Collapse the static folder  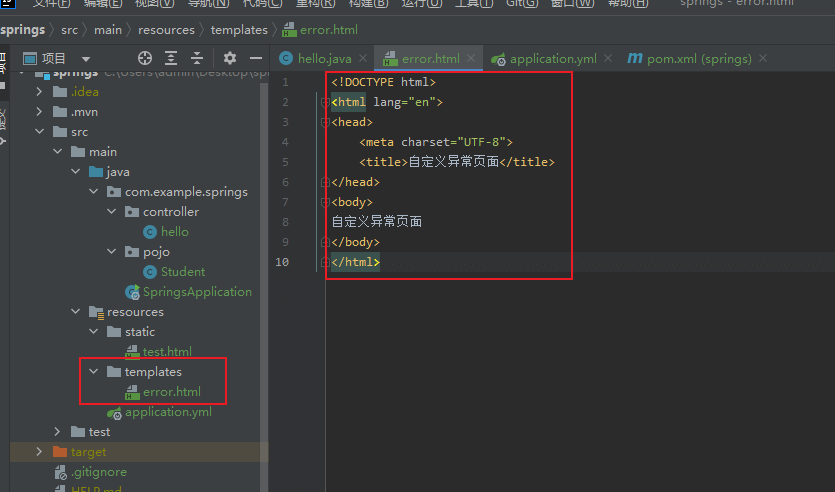point(94,331)
